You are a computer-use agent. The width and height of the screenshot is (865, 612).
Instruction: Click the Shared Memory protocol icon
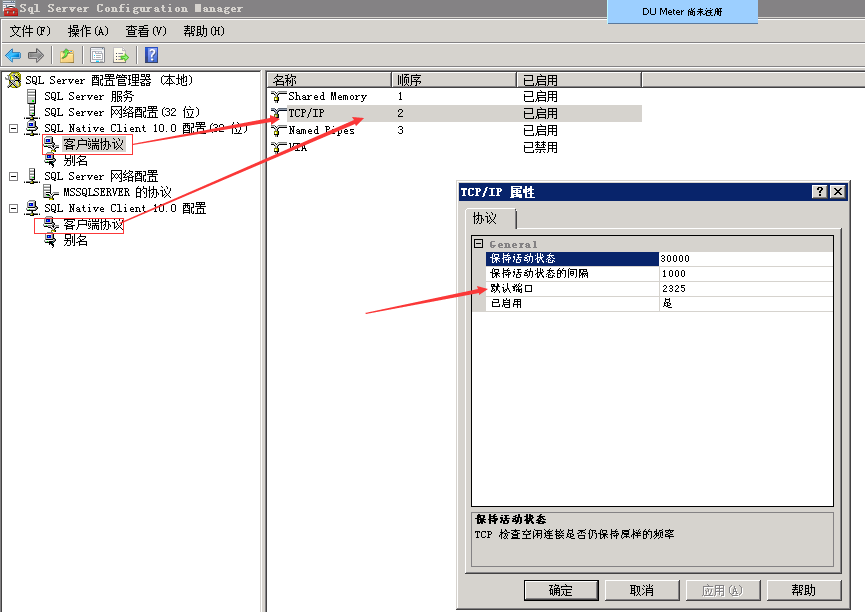(279, 97)
